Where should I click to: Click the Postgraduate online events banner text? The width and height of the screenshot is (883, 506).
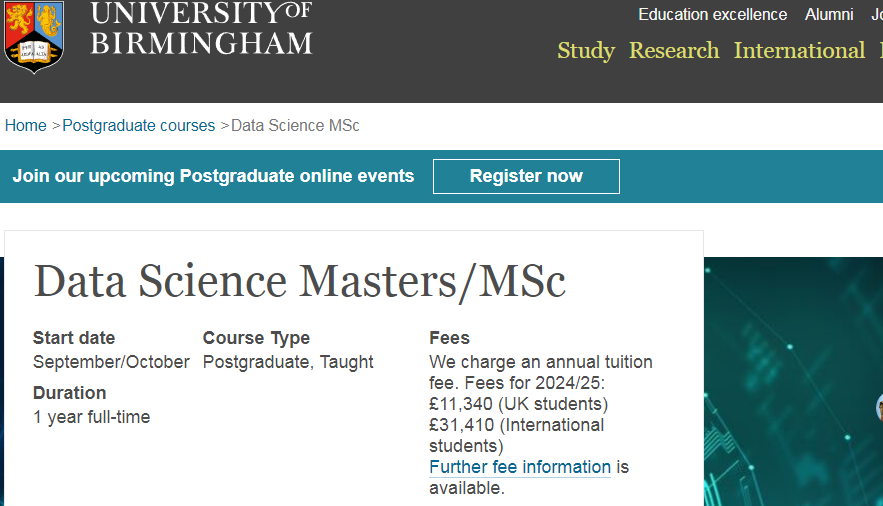pos(213,176)
